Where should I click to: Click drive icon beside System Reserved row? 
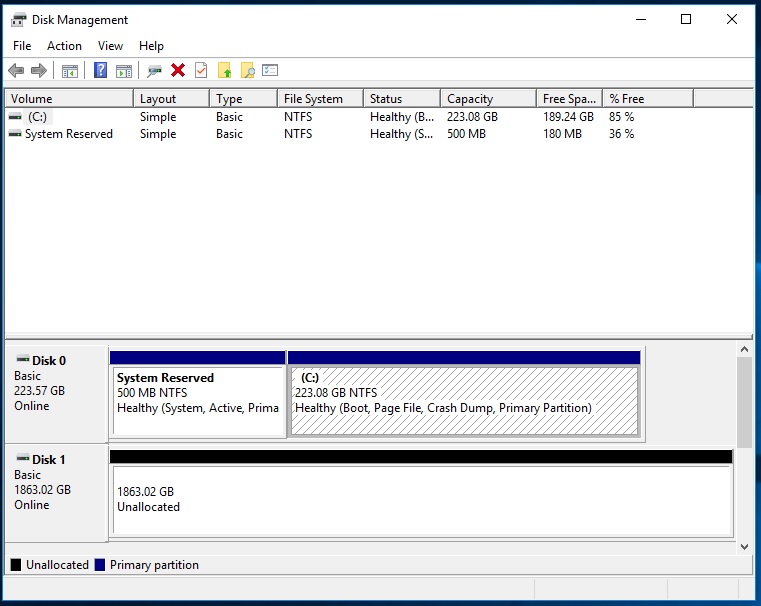(x=15, y=133)
